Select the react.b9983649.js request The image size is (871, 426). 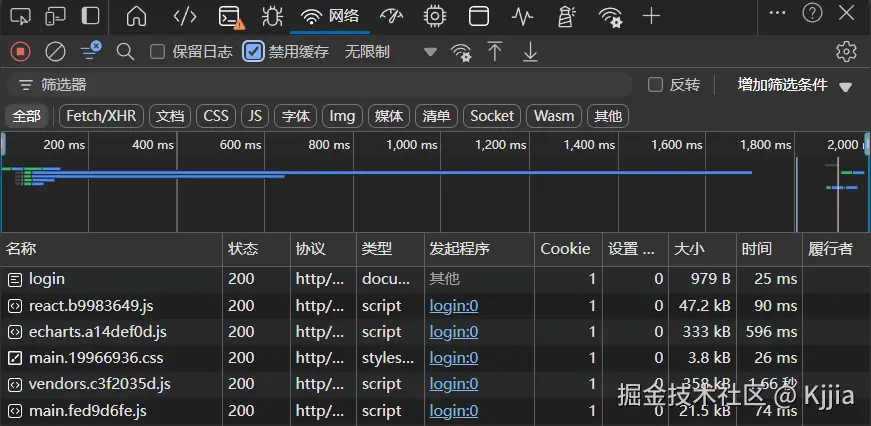pos(436,305)
